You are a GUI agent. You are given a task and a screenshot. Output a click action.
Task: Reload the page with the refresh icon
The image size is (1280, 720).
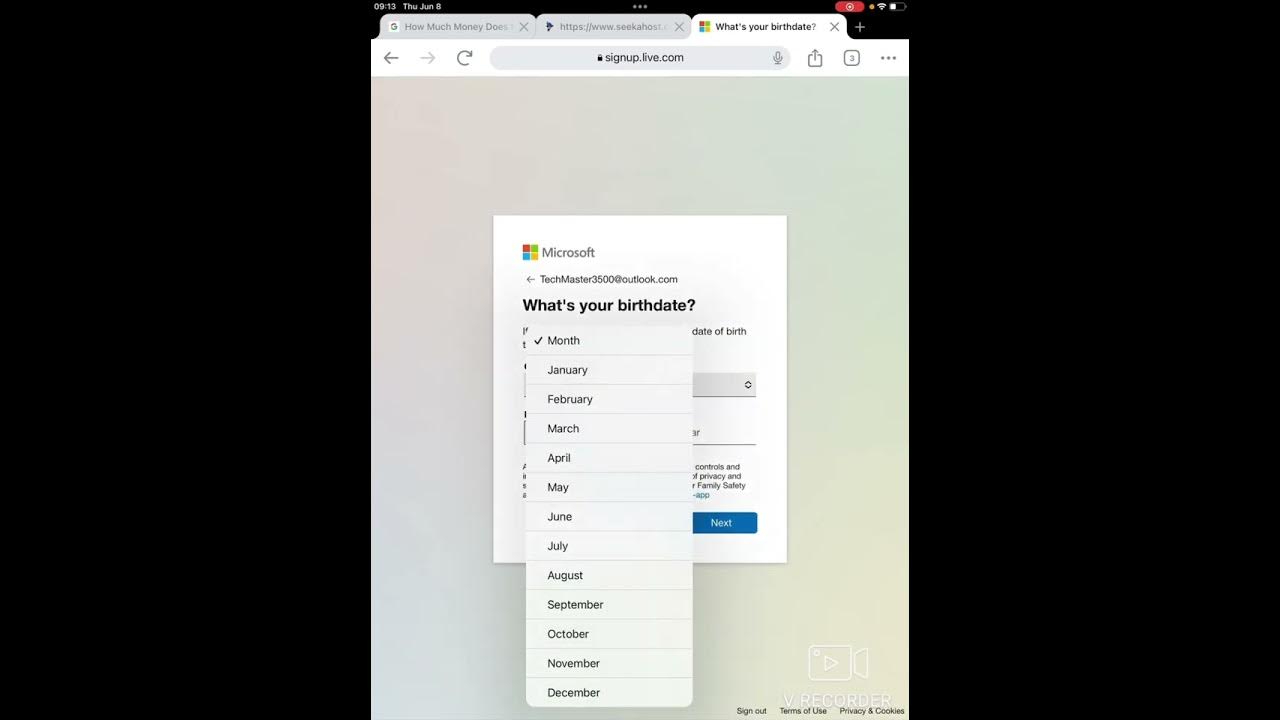pyautogui.click(x=465, y=58)
